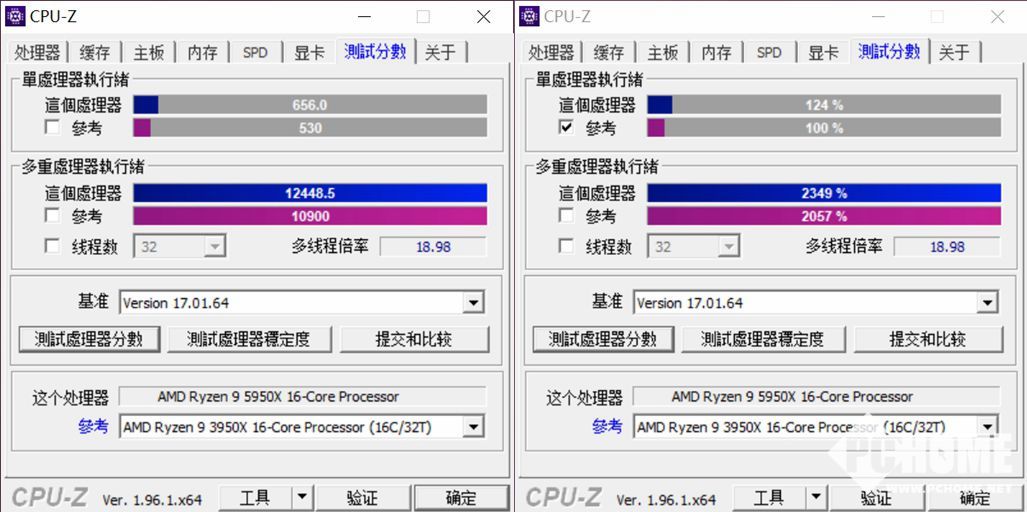Click 測試處理器分數 button in right window
The image size is (1027, 512).
pos(603,338)
